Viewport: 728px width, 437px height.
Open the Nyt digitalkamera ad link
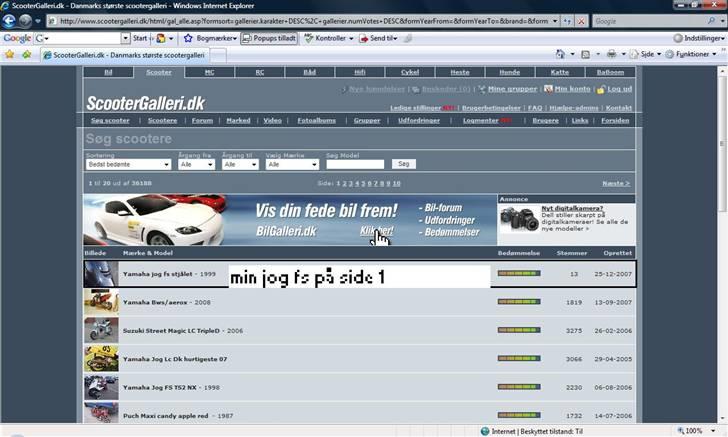click(x=572, y=208)
